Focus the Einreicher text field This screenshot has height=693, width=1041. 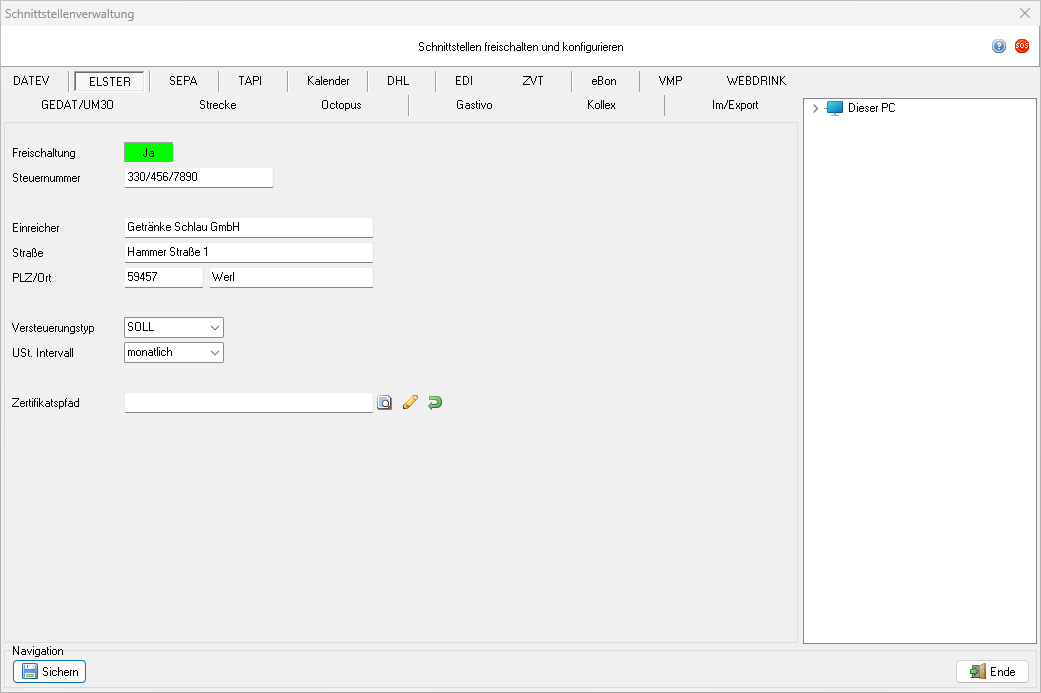248,227
